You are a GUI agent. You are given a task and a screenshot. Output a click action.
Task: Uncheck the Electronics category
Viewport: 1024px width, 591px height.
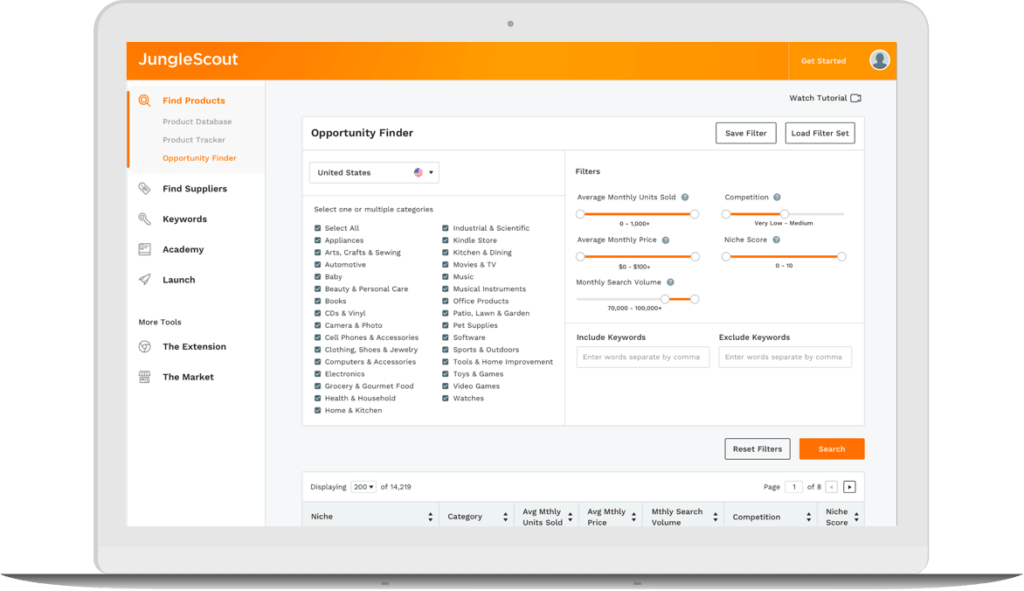pyautogui.click(x=317, y=374)
